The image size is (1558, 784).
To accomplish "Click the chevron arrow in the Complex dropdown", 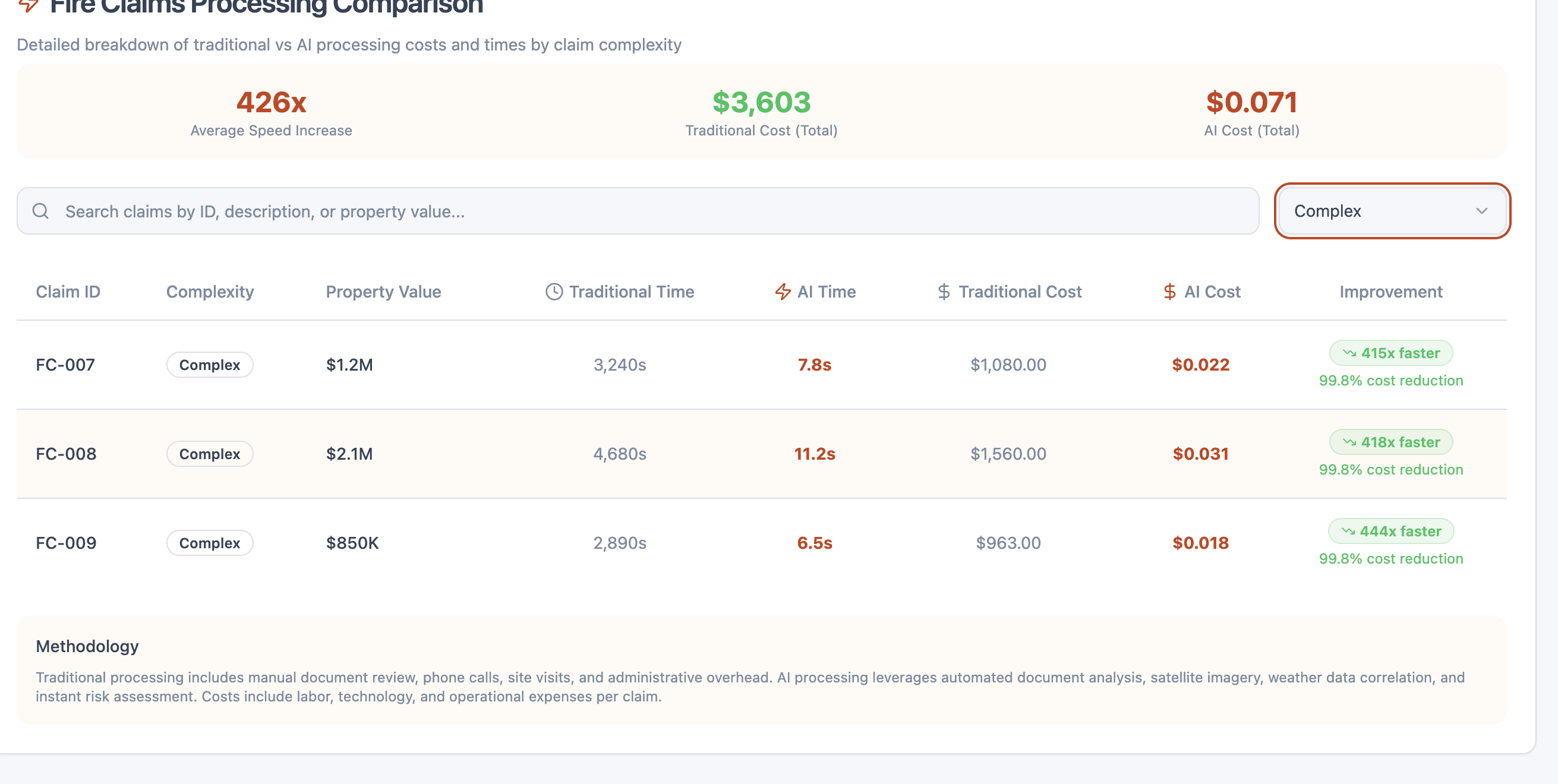I will coord(1481,211).
